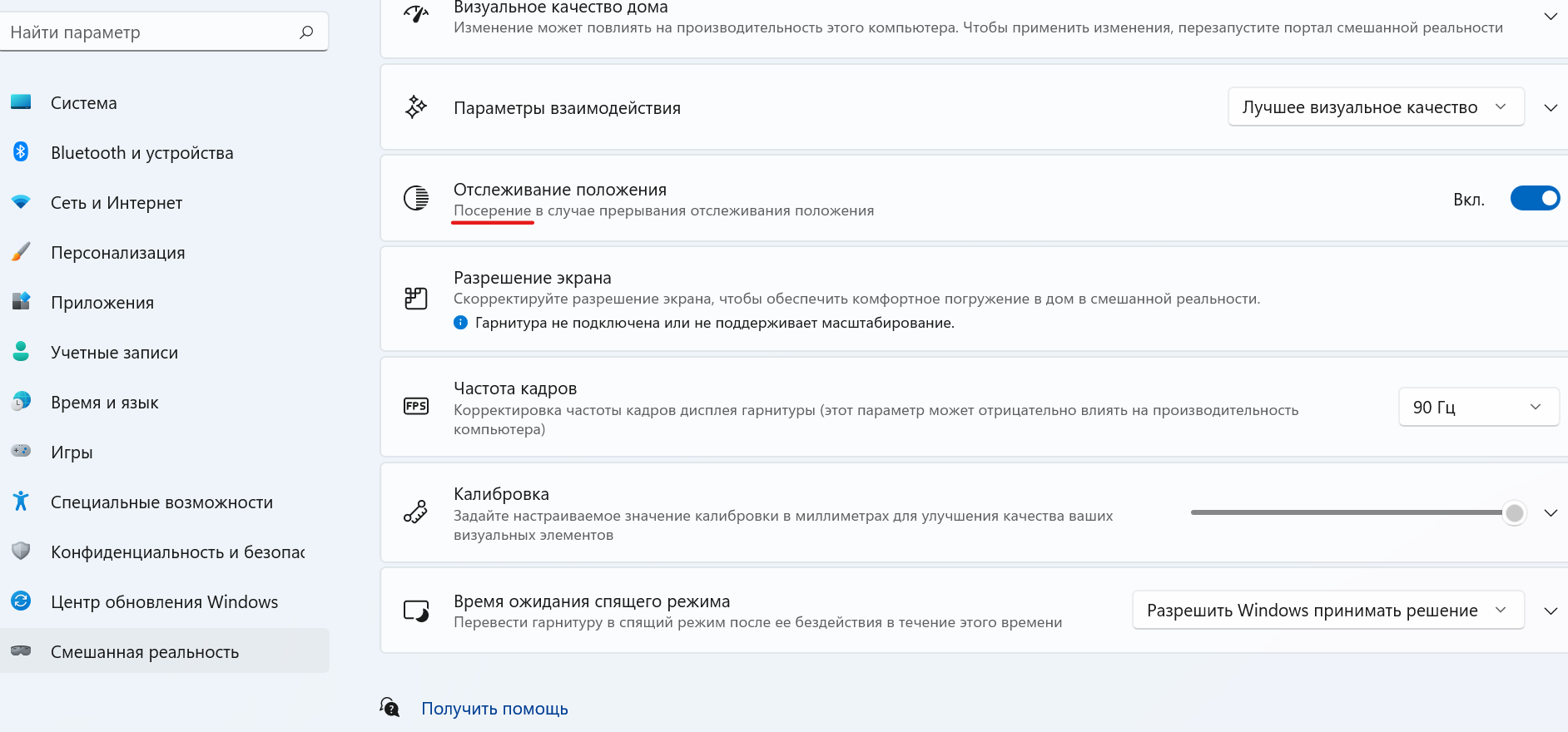Click the Найти параметр search field
1568x732 pixels.
[x=150, y=32]
